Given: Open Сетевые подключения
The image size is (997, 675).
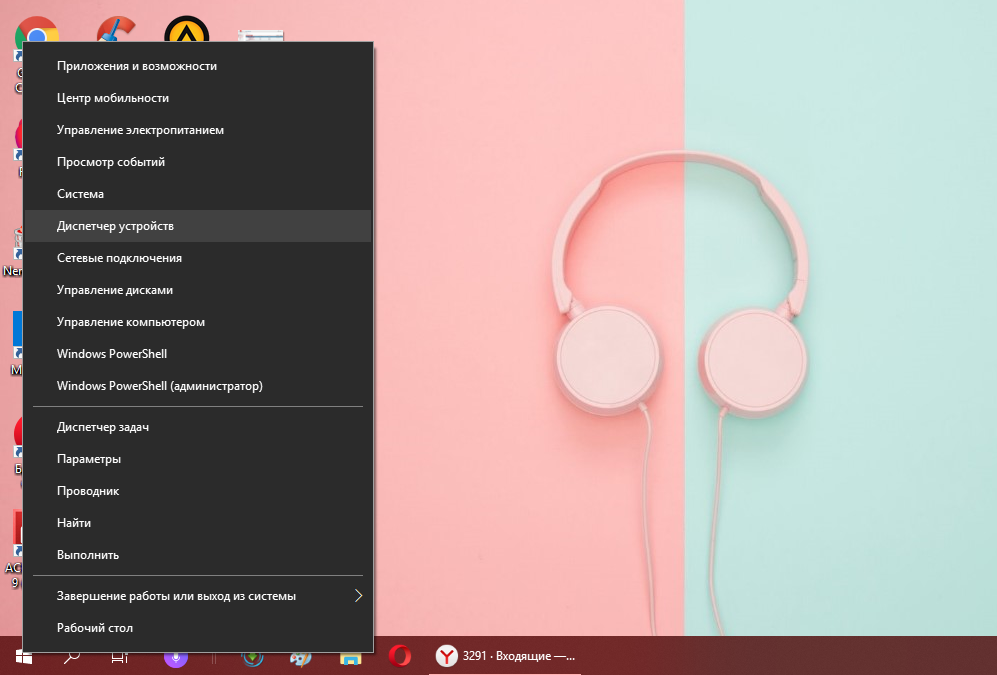Looking at the screenshot, I should coord(198,258).
